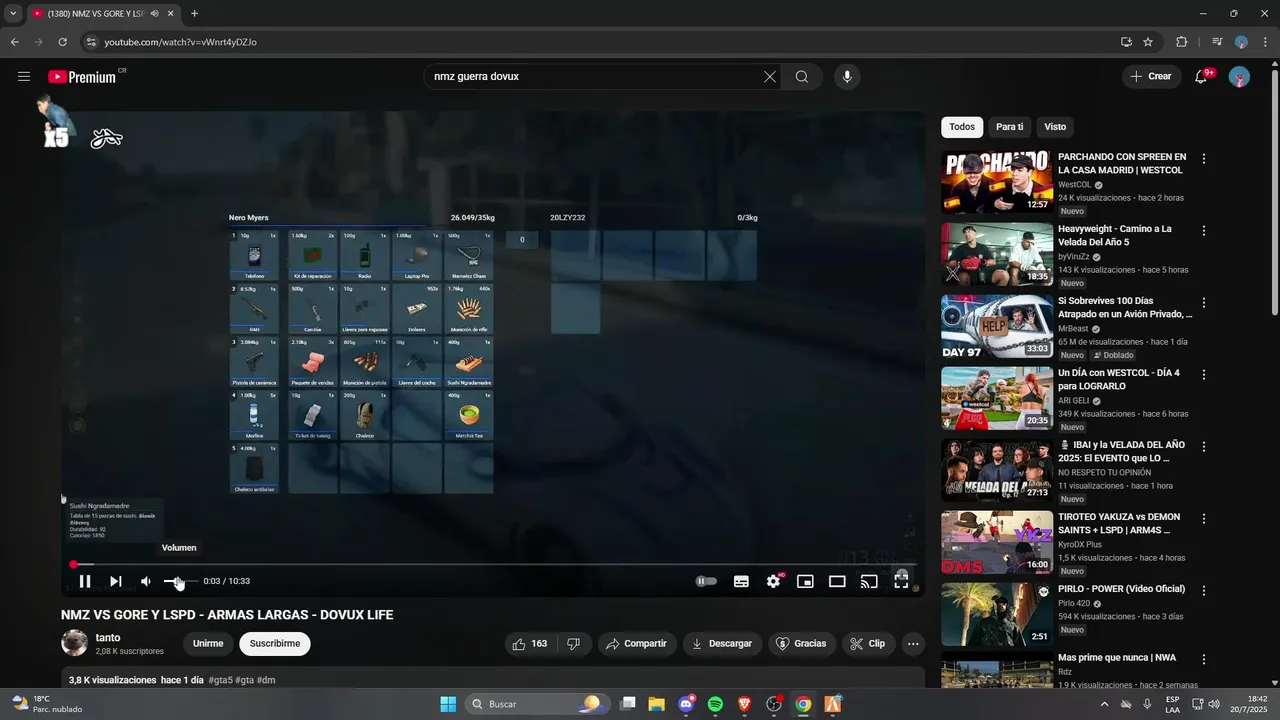Start voice search with the microphone

click(x=847, y=76)
